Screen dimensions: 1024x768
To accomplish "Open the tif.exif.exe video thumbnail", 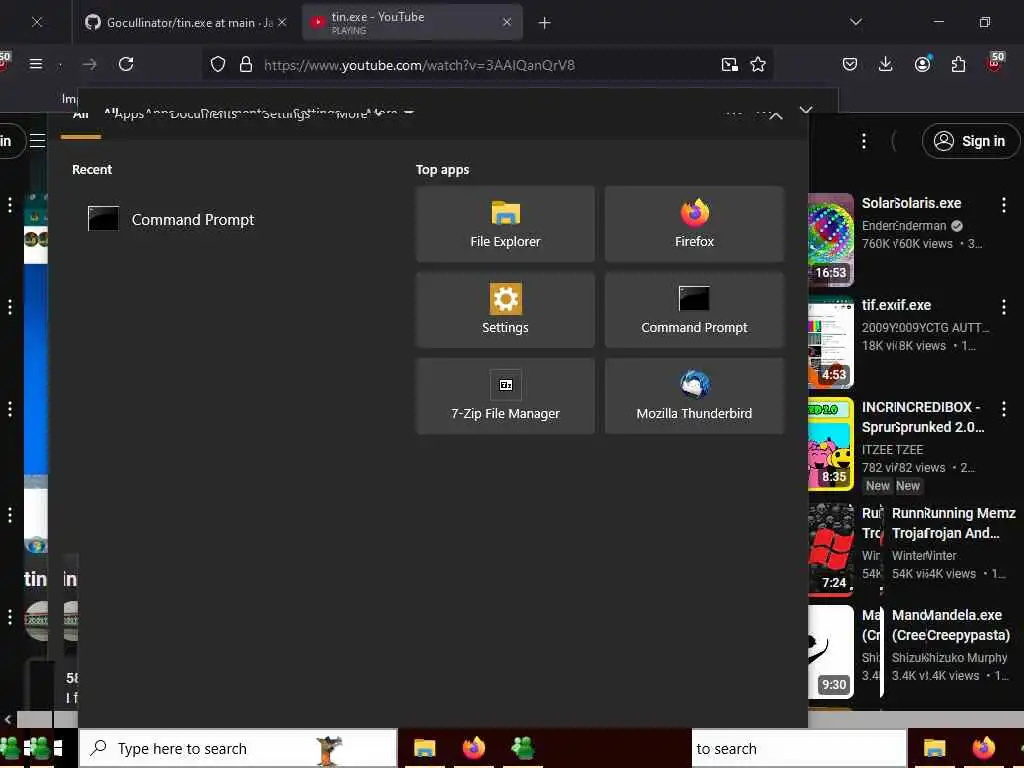I will [830, 342].
